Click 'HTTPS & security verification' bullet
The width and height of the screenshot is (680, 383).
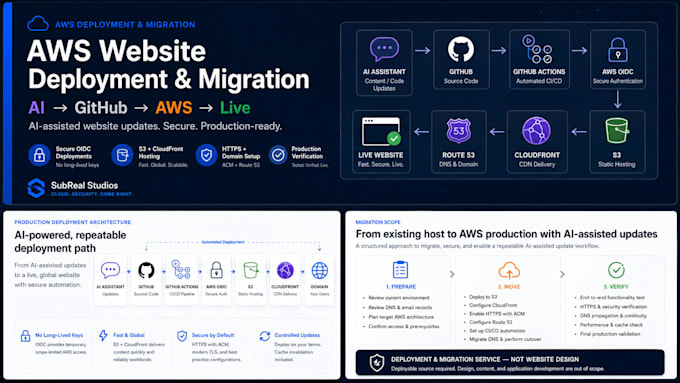pos(613,307)
